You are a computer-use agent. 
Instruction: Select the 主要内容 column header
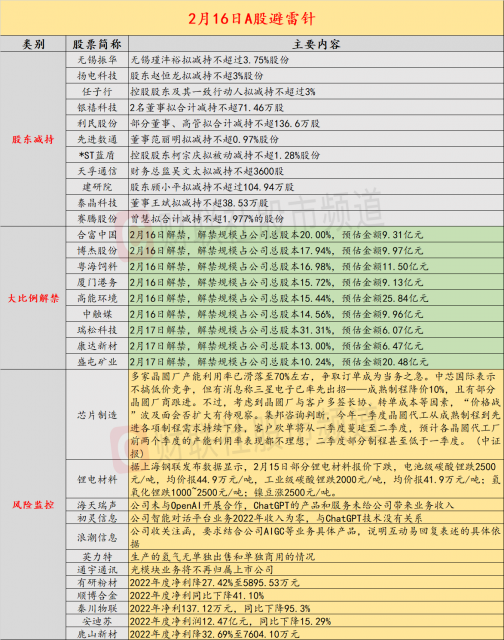(x=316, y=44)
